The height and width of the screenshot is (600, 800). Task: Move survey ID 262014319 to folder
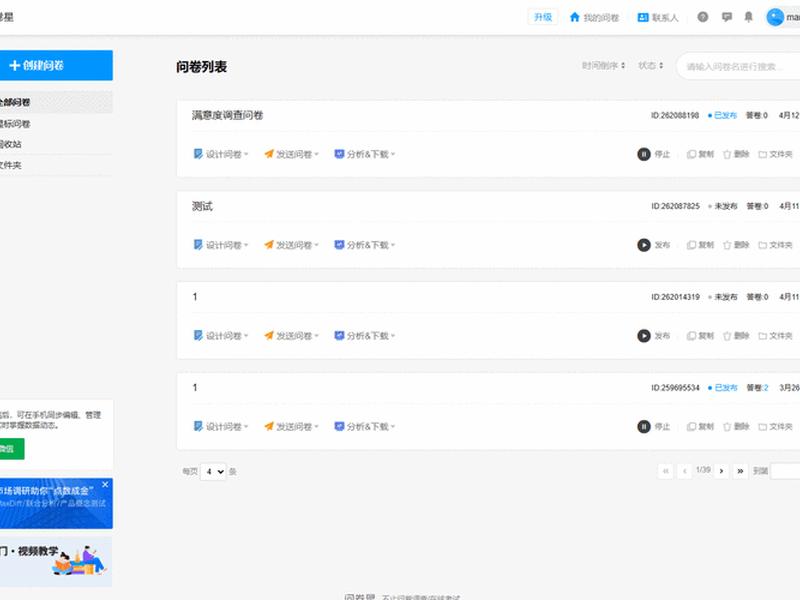[775, 336]
